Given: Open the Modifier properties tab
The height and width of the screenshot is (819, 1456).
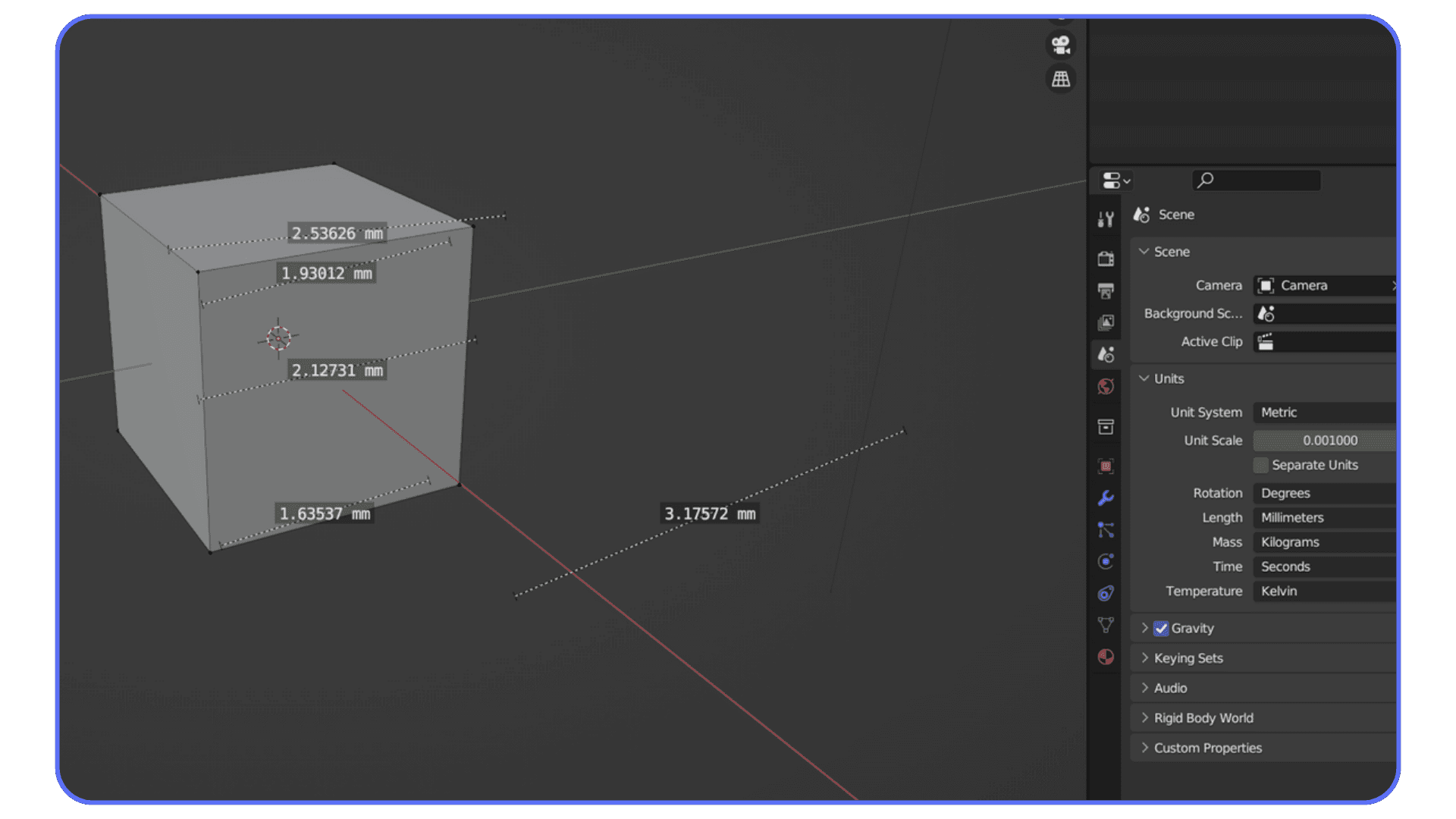Looking at the screenshot, I should [1106, 497].
